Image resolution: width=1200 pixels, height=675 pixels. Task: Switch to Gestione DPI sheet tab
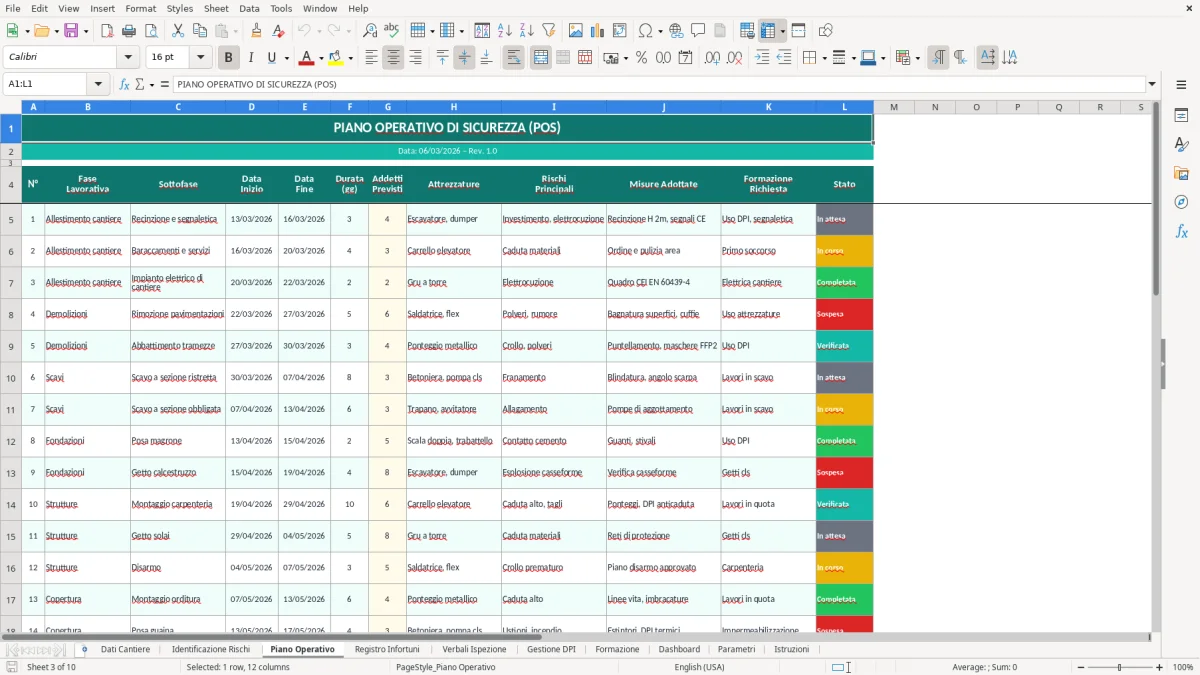coord(551,649)
